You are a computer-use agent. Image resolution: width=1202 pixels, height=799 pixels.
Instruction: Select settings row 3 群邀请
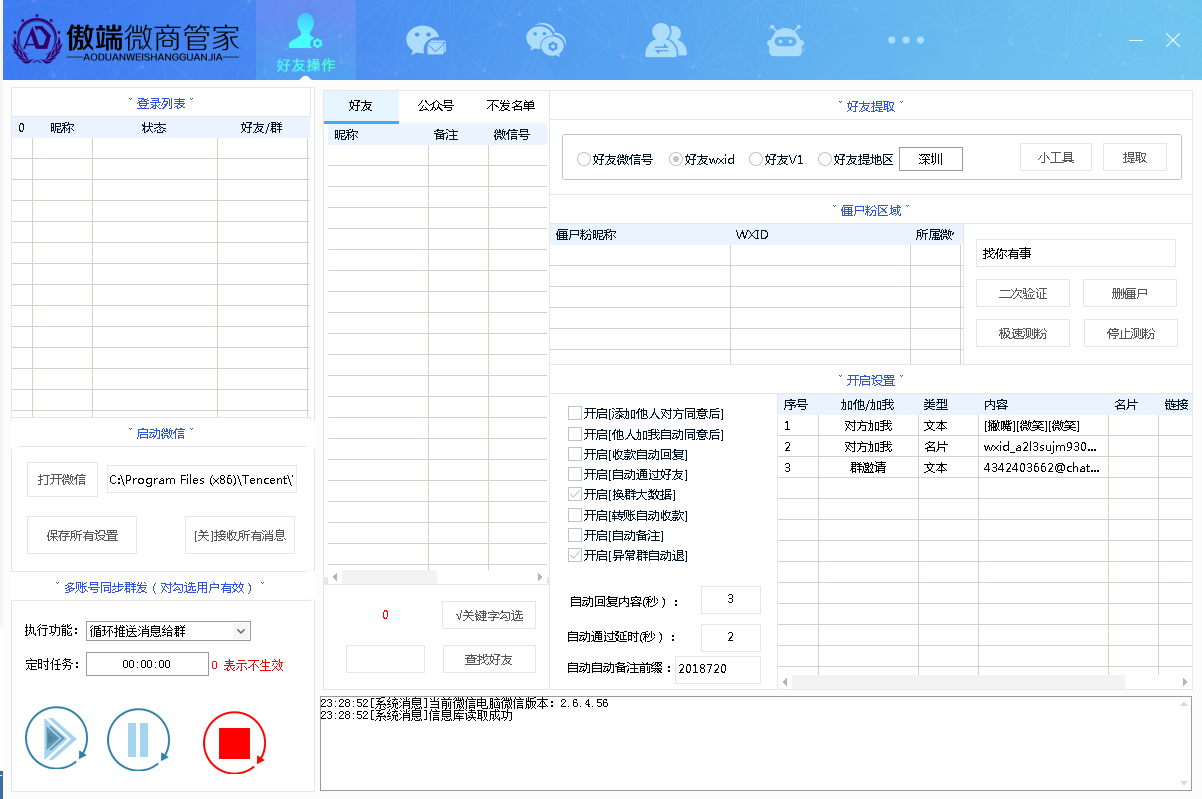tap(984, 467)
